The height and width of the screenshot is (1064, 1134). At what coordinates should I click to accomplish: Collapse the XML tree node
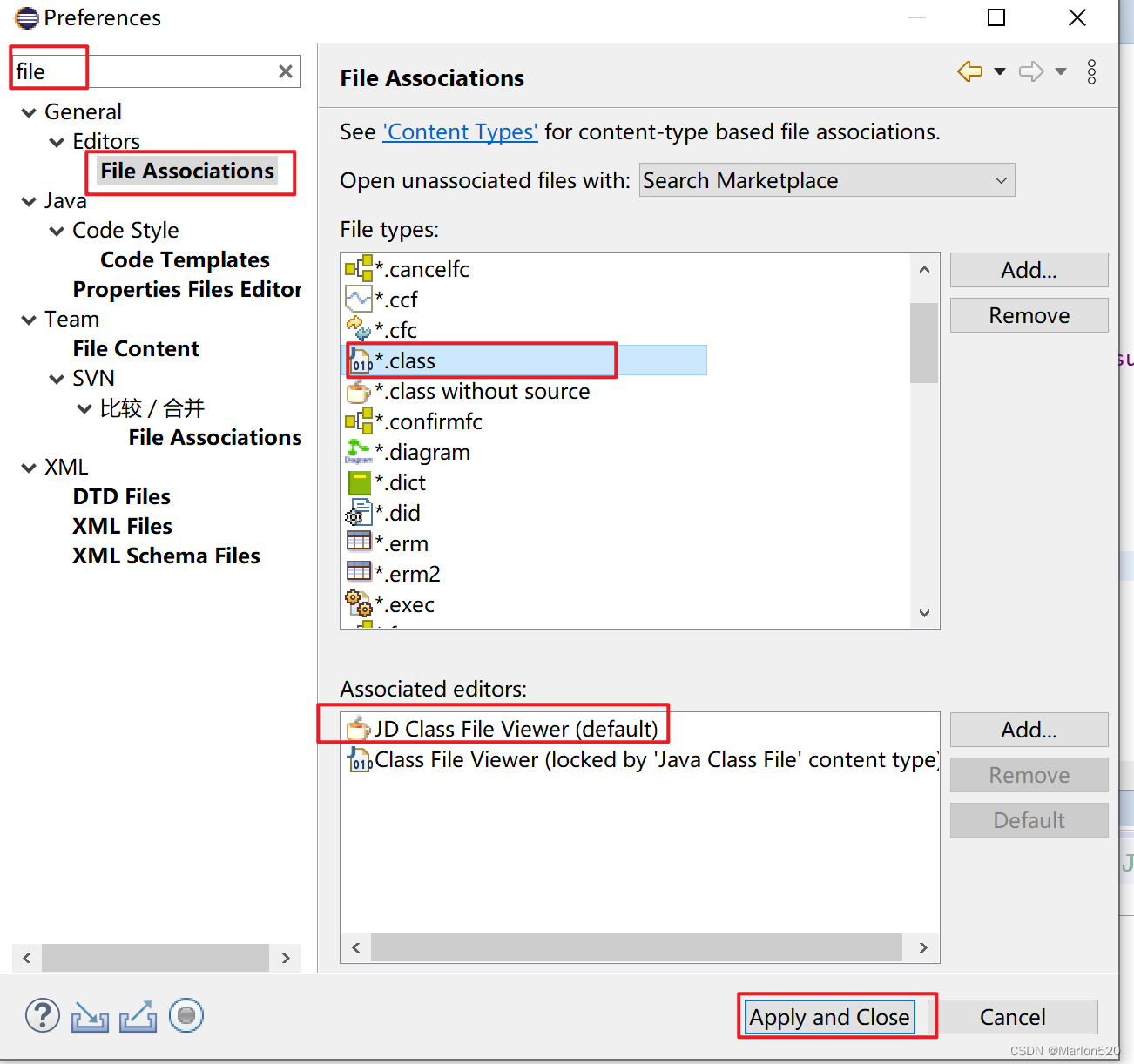(x=29, y=468)
